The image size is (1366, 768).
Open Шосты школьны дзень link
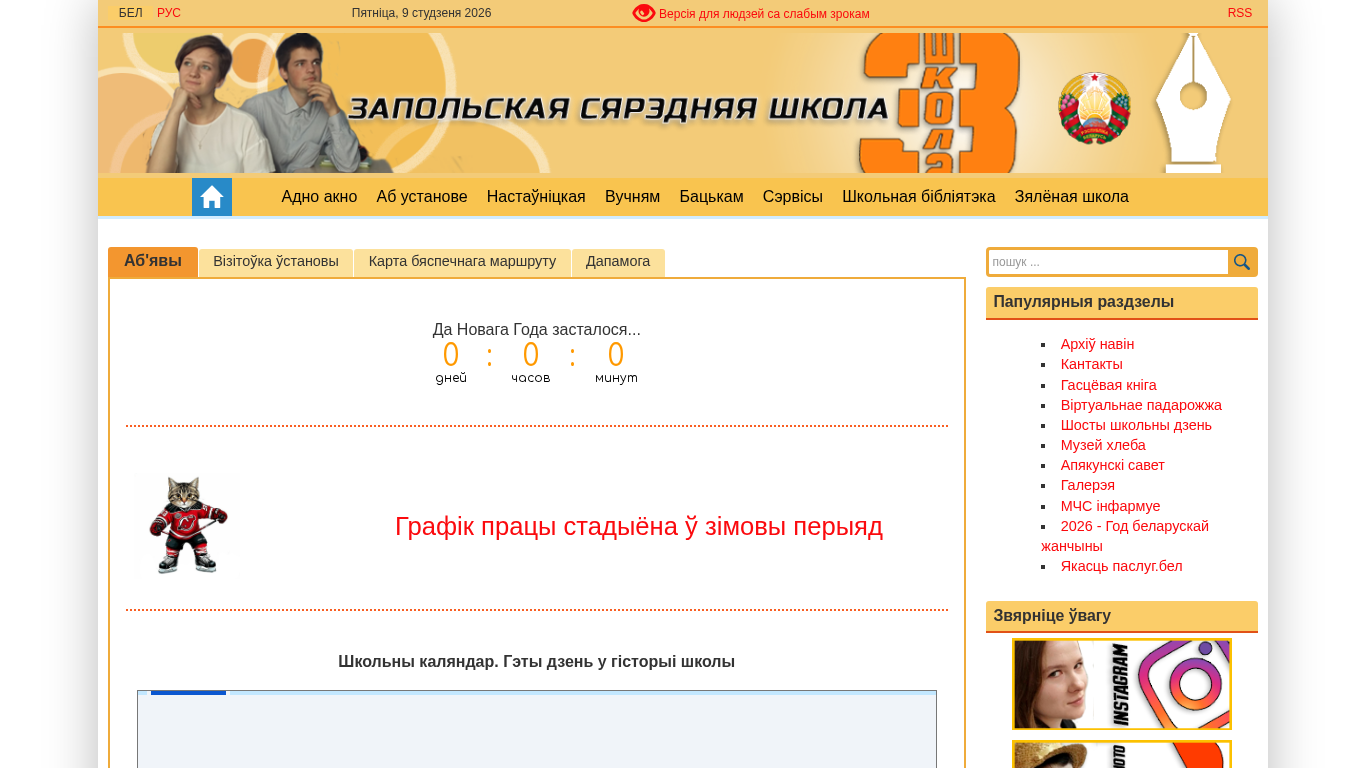1136,425
